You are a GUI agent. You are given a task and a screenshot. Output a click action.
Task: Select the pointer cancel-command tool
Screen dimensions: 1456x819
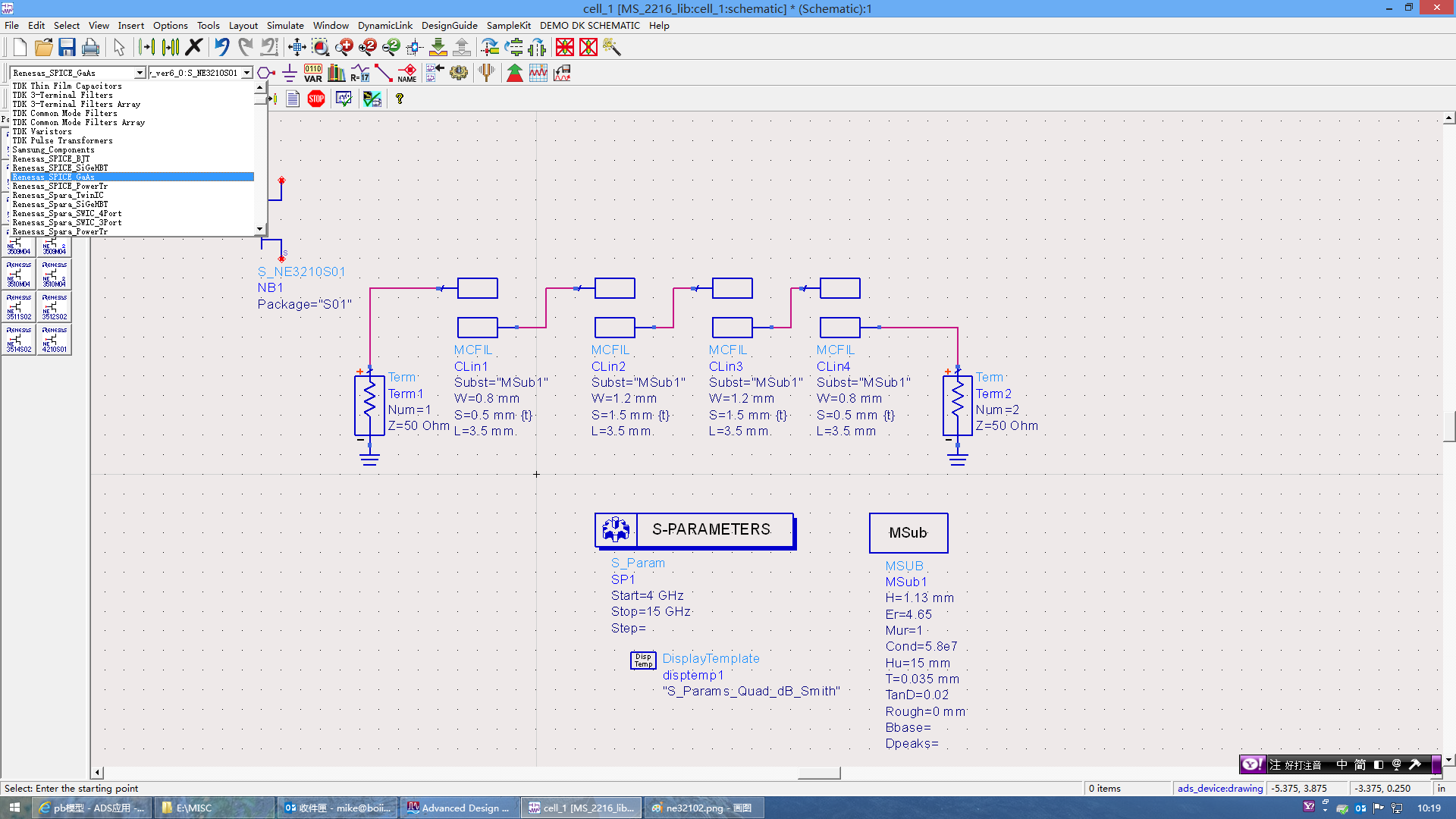(x=119, y=47)
